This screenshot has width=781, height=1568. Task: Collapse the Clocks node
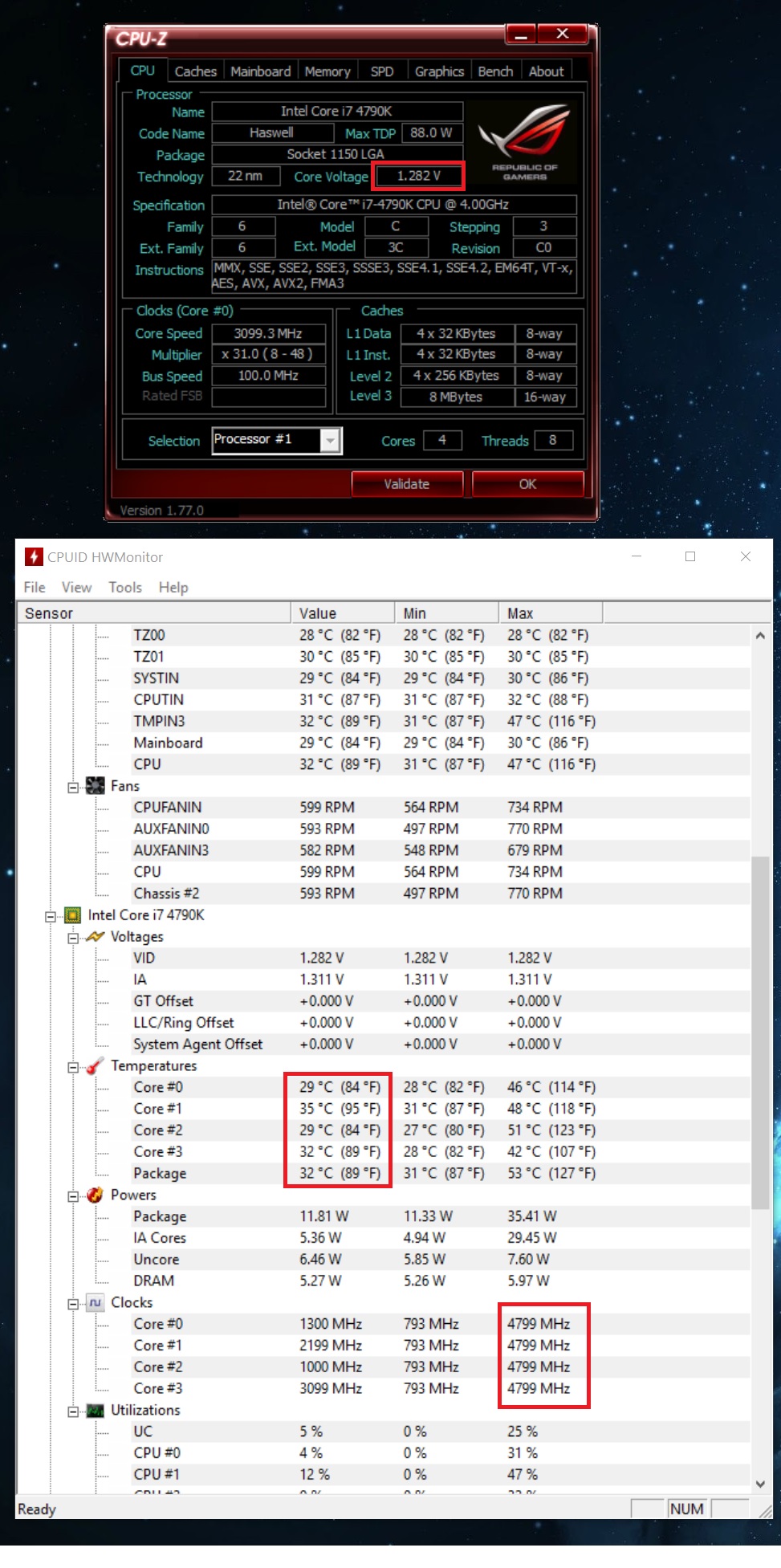coord(73,1304)
